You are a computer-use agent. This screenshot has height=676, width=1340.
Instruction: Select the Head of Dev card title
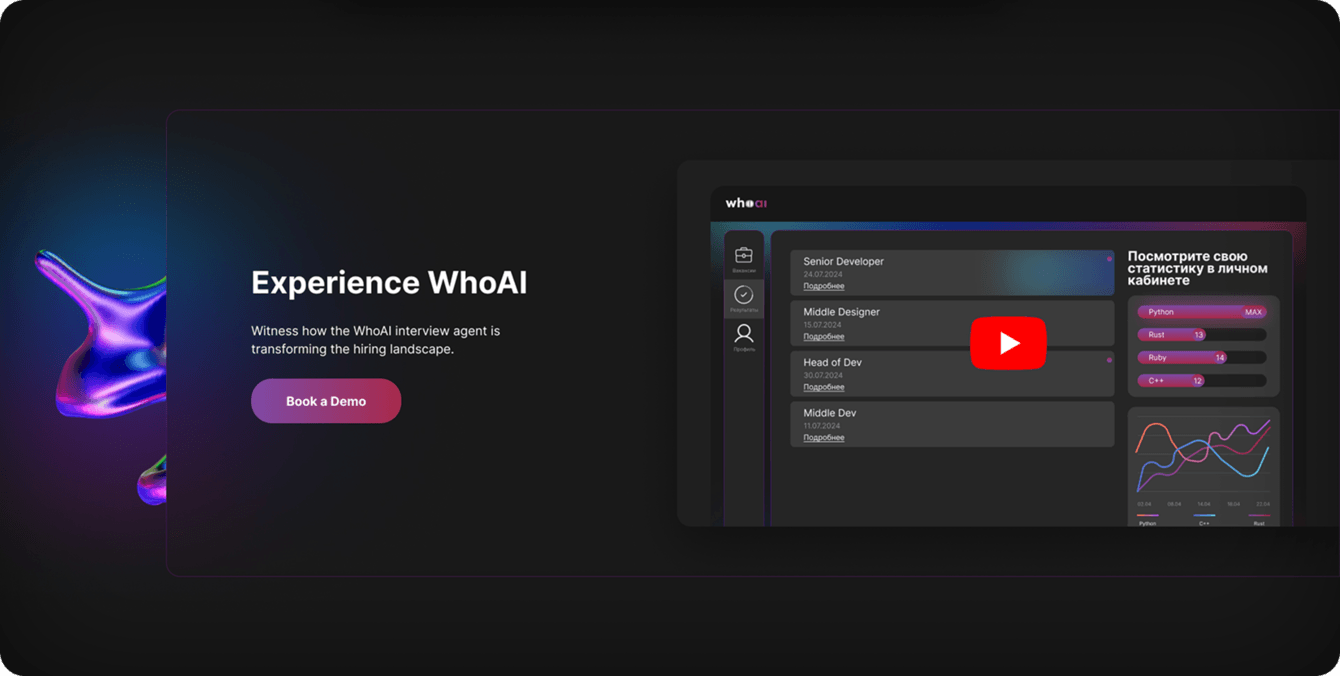point(832,362)
